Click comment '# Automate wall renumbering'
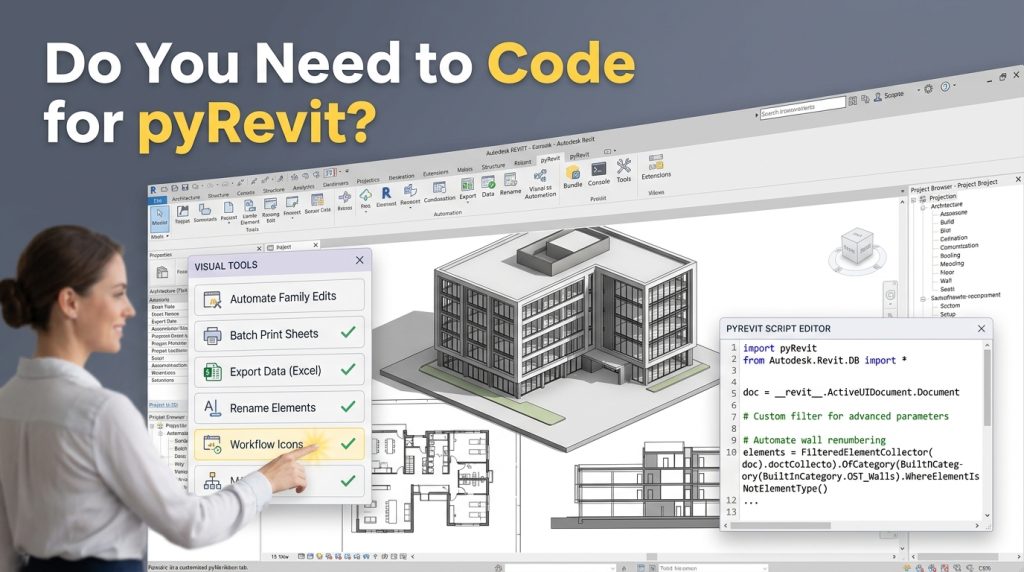 pyautogui.click(x=814, y=440)
